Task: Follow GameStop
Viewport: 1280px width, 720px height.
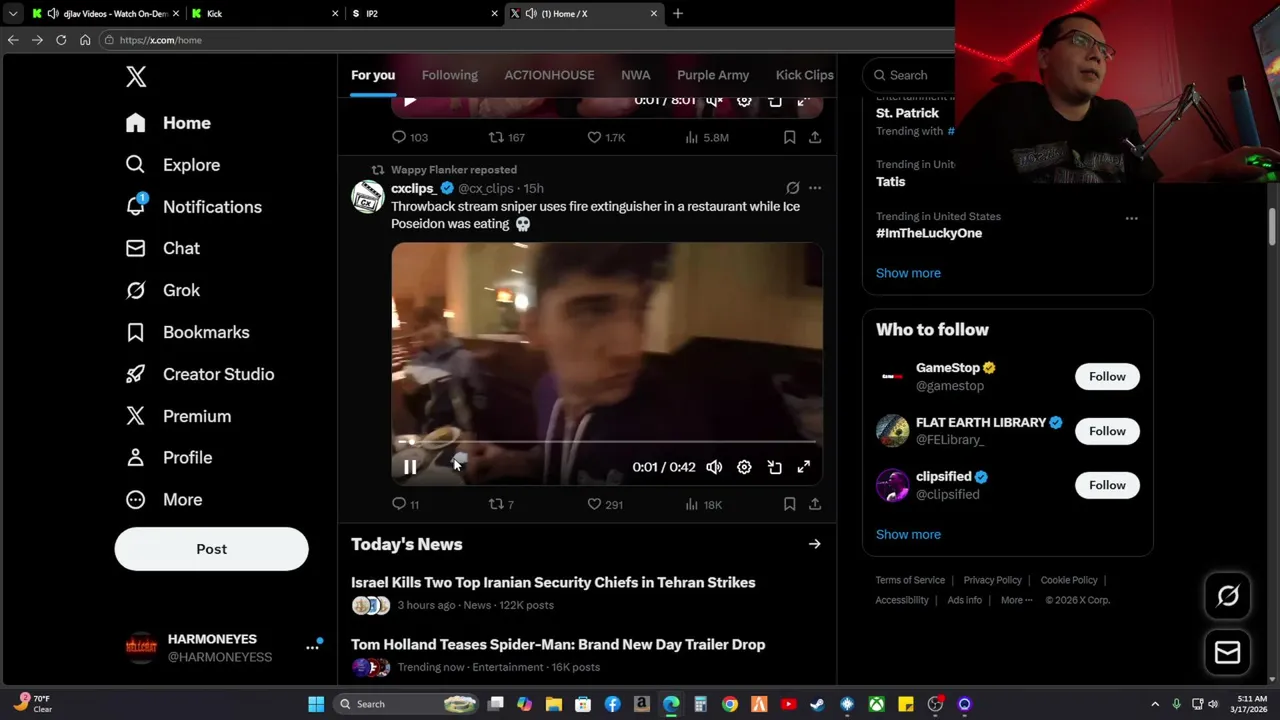Action: click(x=1107, y=376)
